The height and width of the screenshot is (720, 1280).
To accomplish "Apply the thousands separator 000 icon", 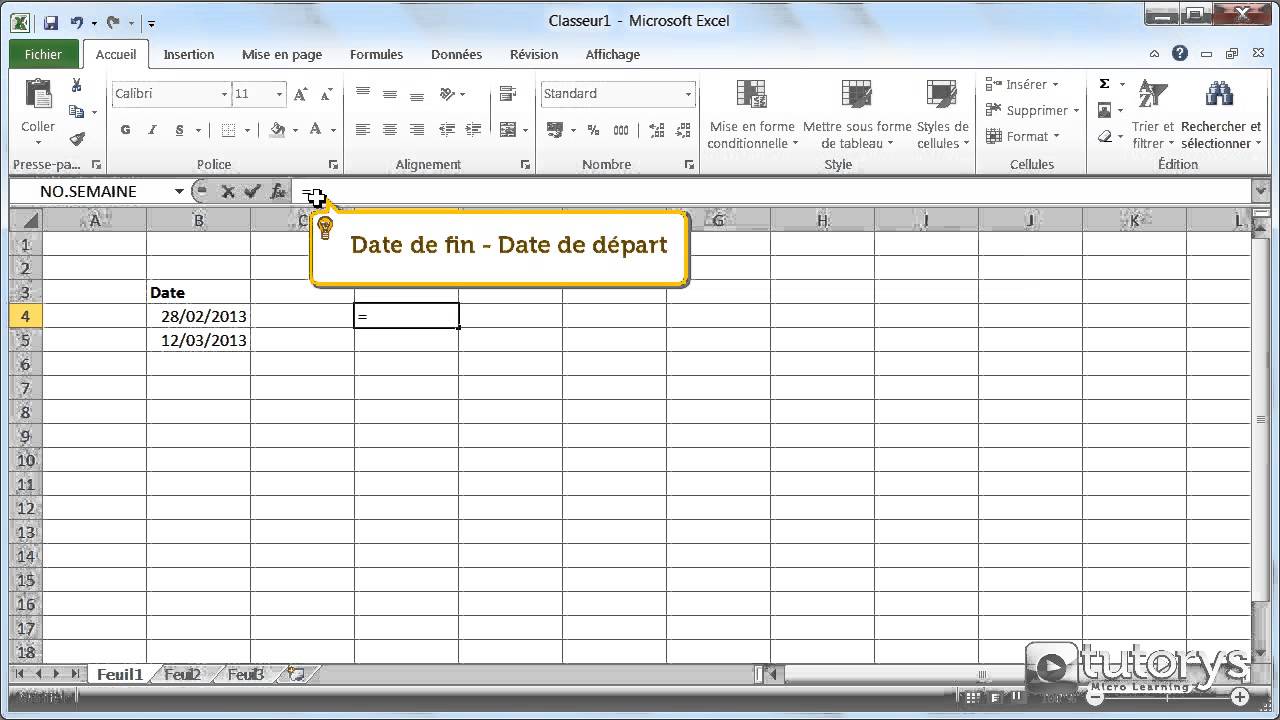I will 621,130.
